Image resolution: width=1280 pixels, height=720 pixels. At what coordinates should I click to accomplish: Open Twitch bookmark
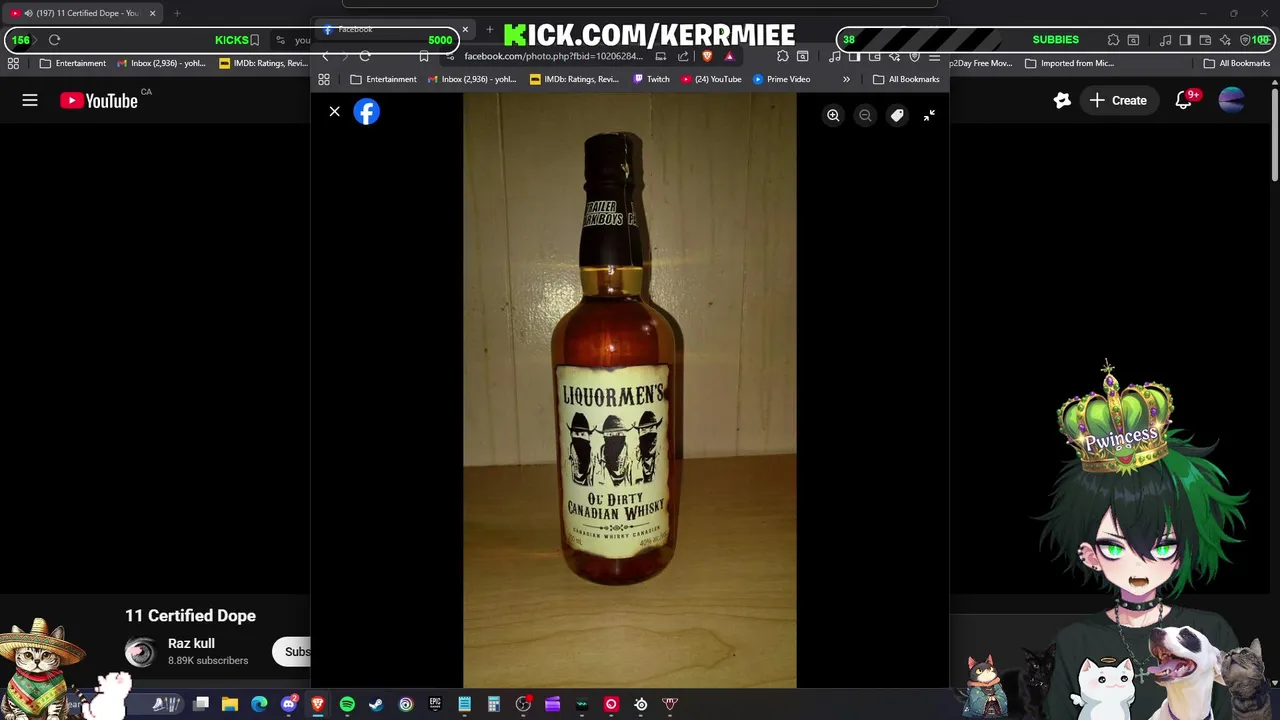(651, 79)
